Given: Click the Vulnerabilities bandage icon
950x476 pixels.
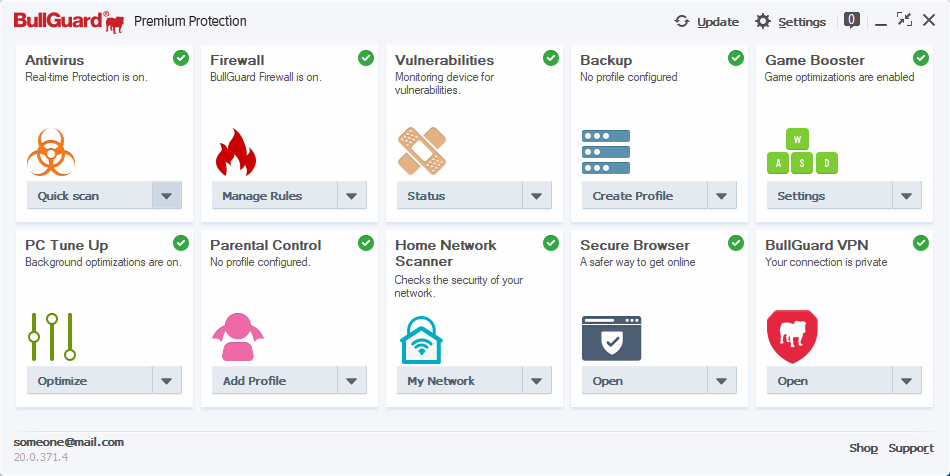Looking at the screenshot, I should click(x=422, y=151).
